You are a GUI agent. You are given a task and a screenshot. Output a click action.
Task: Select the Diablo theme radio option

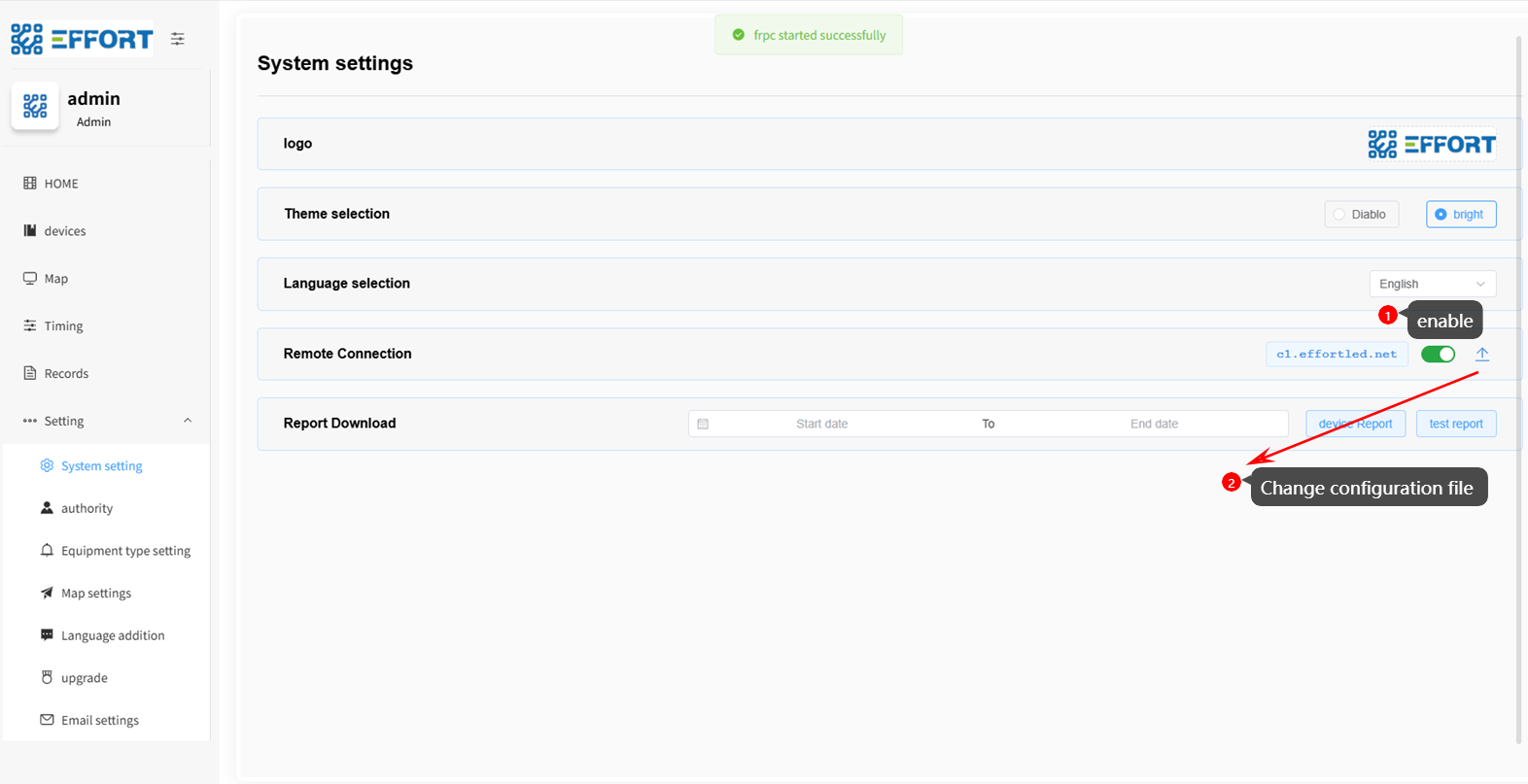coord(1361,215)
